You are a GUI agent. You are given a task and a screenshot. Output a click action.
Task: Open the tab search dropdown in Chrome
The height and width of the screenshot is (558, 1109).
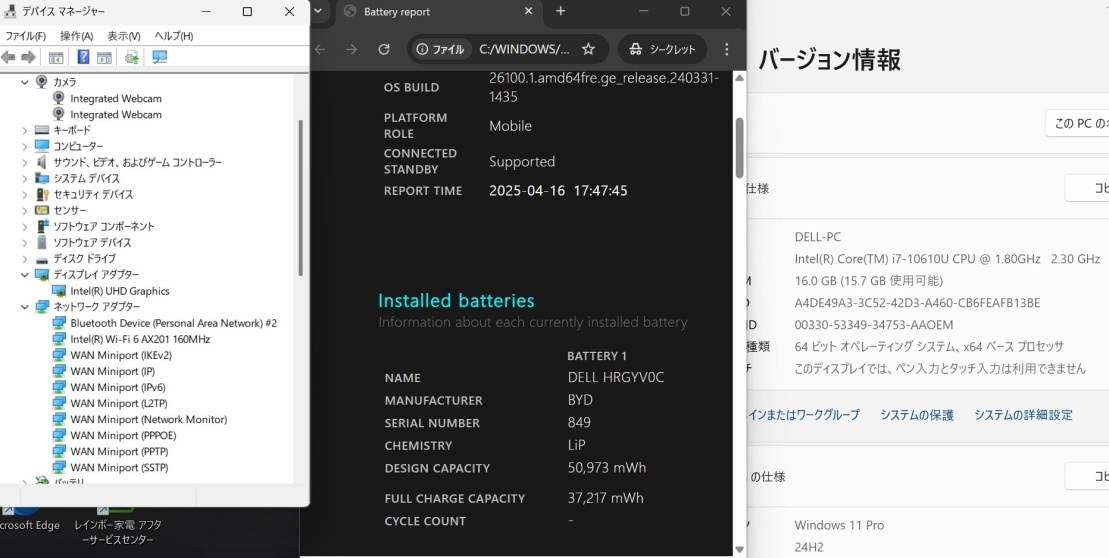(x=318, y=11)
